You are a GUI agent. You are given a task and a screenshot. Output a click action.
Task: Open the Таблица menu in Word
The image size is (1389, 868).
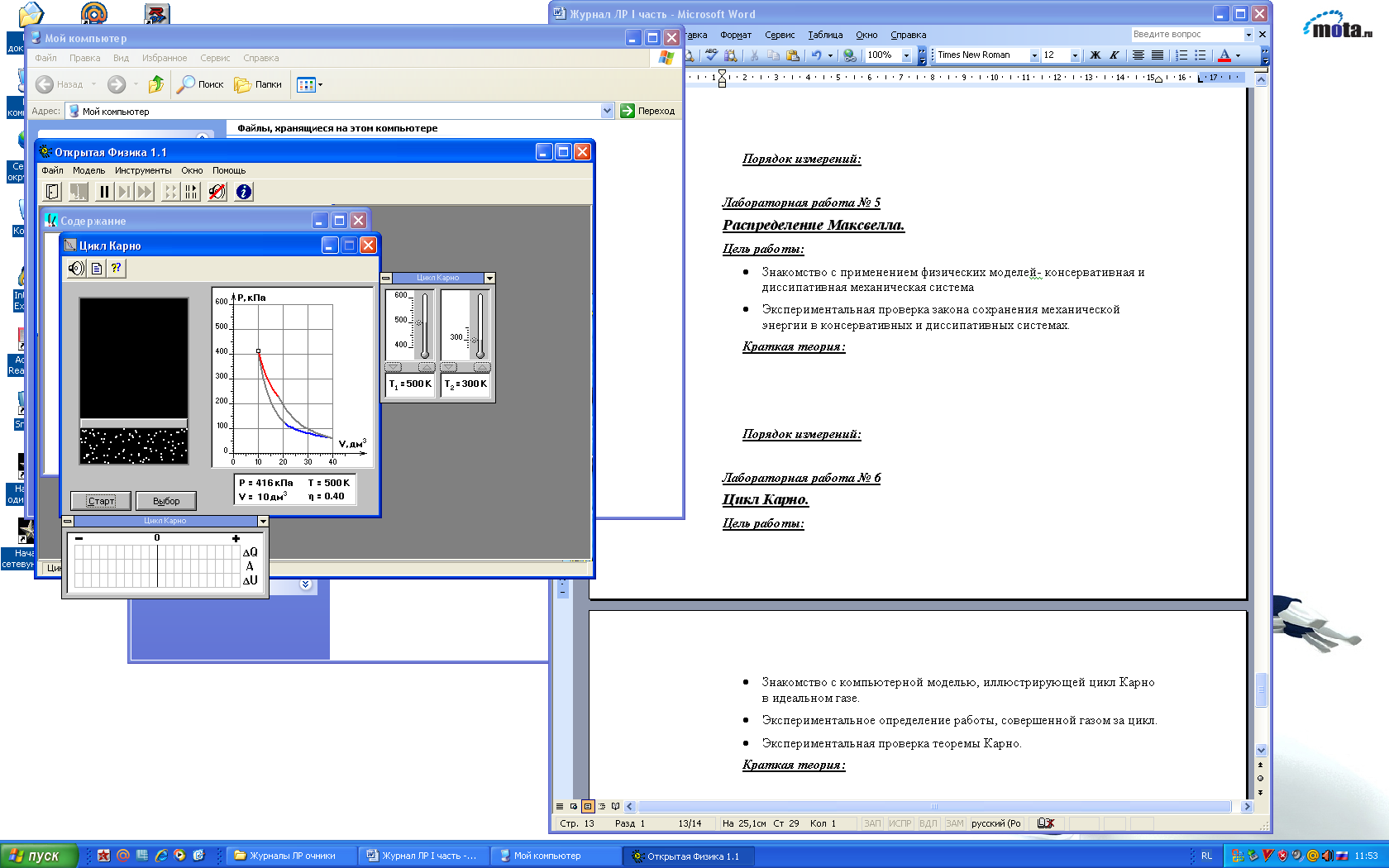coord(825,35)
